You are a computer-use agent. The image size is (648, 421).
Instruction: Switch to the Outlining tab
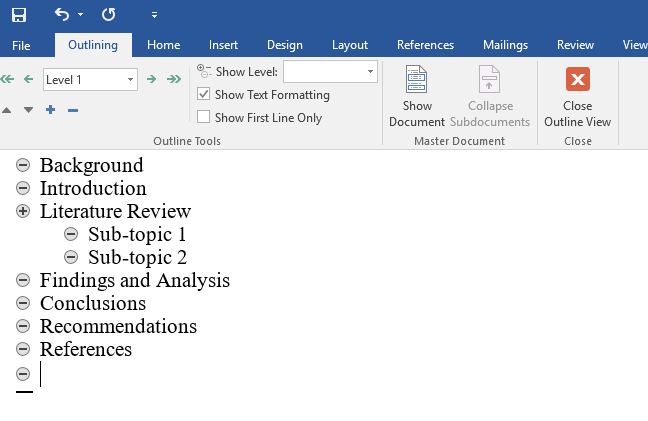click(x=93, y=45)
